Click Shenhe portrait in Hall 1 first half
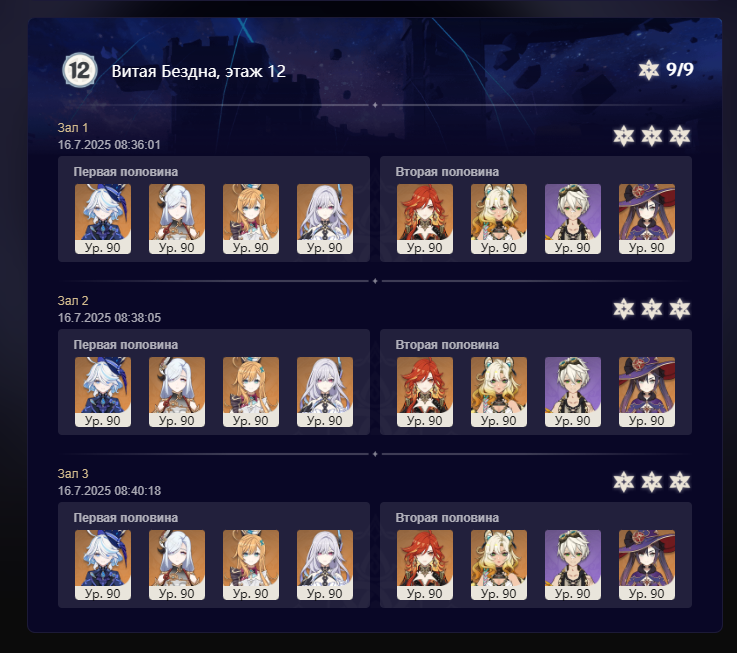The width and height of the screenshot is (737, 653). pyautogui.click(x=177, y=219)
